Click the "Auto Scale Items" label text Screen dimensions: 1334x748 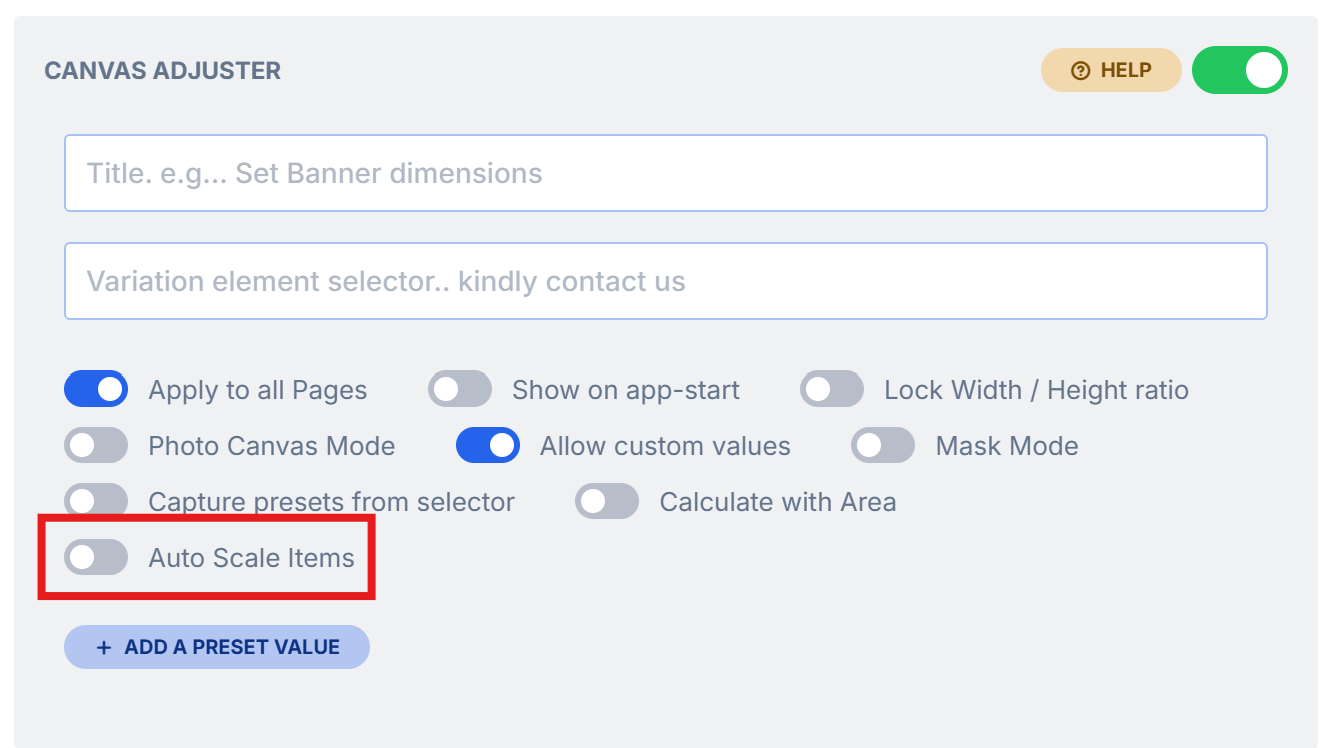251,558
